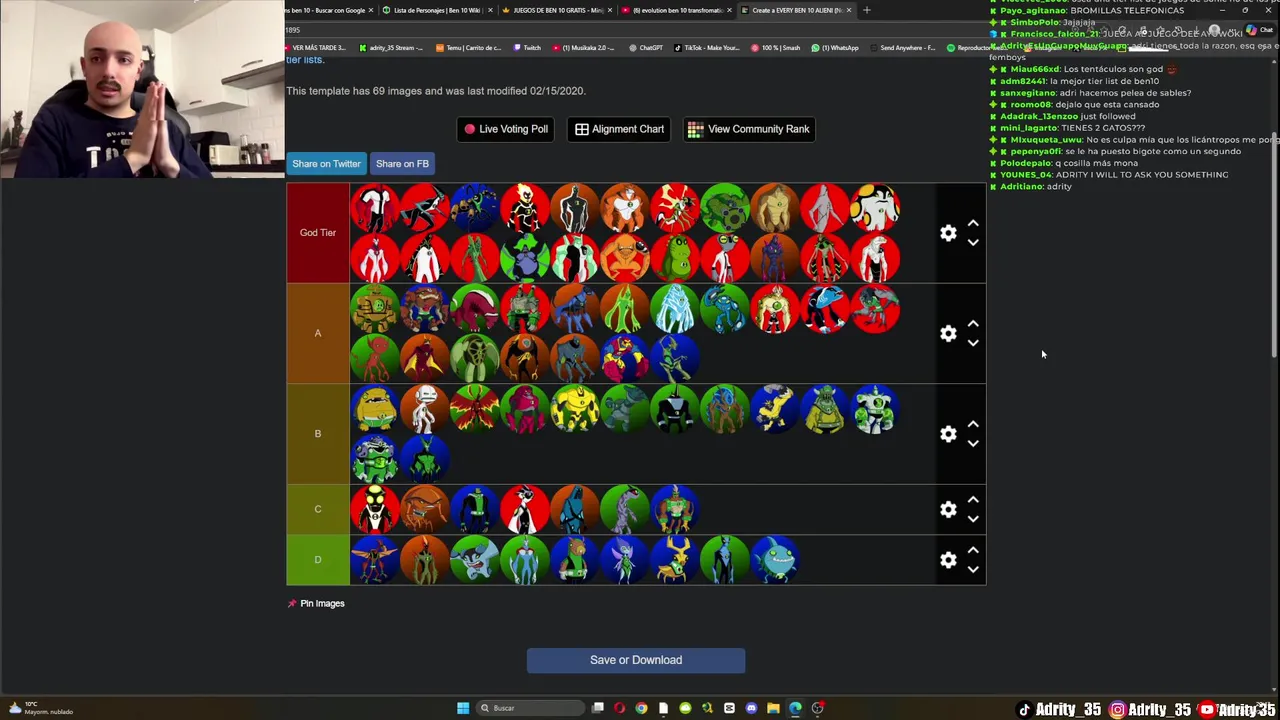Screen dimensions: 1280x720
Task: Open the Windows Start menu
Action: pyautogui.click(x=463, y=708)
